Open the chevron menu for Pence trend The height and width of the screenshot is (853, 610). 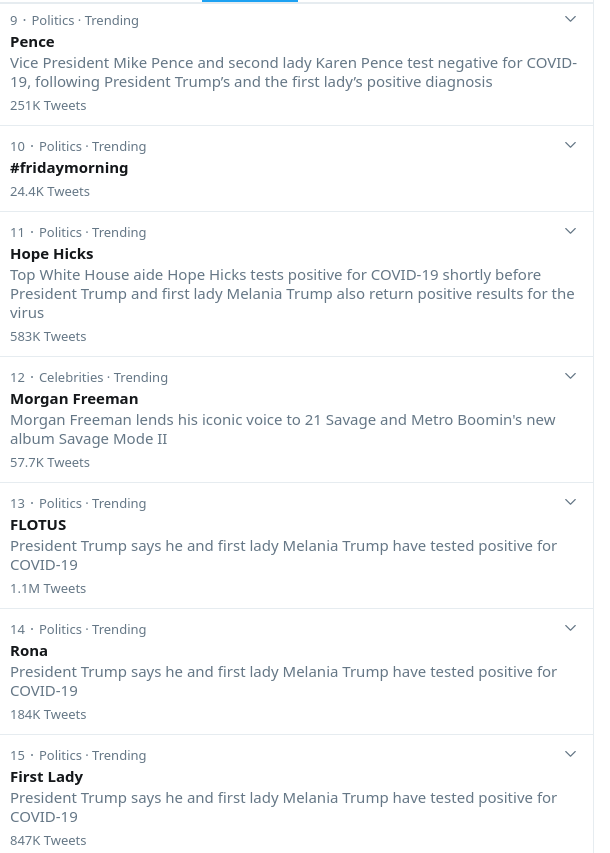570,19
